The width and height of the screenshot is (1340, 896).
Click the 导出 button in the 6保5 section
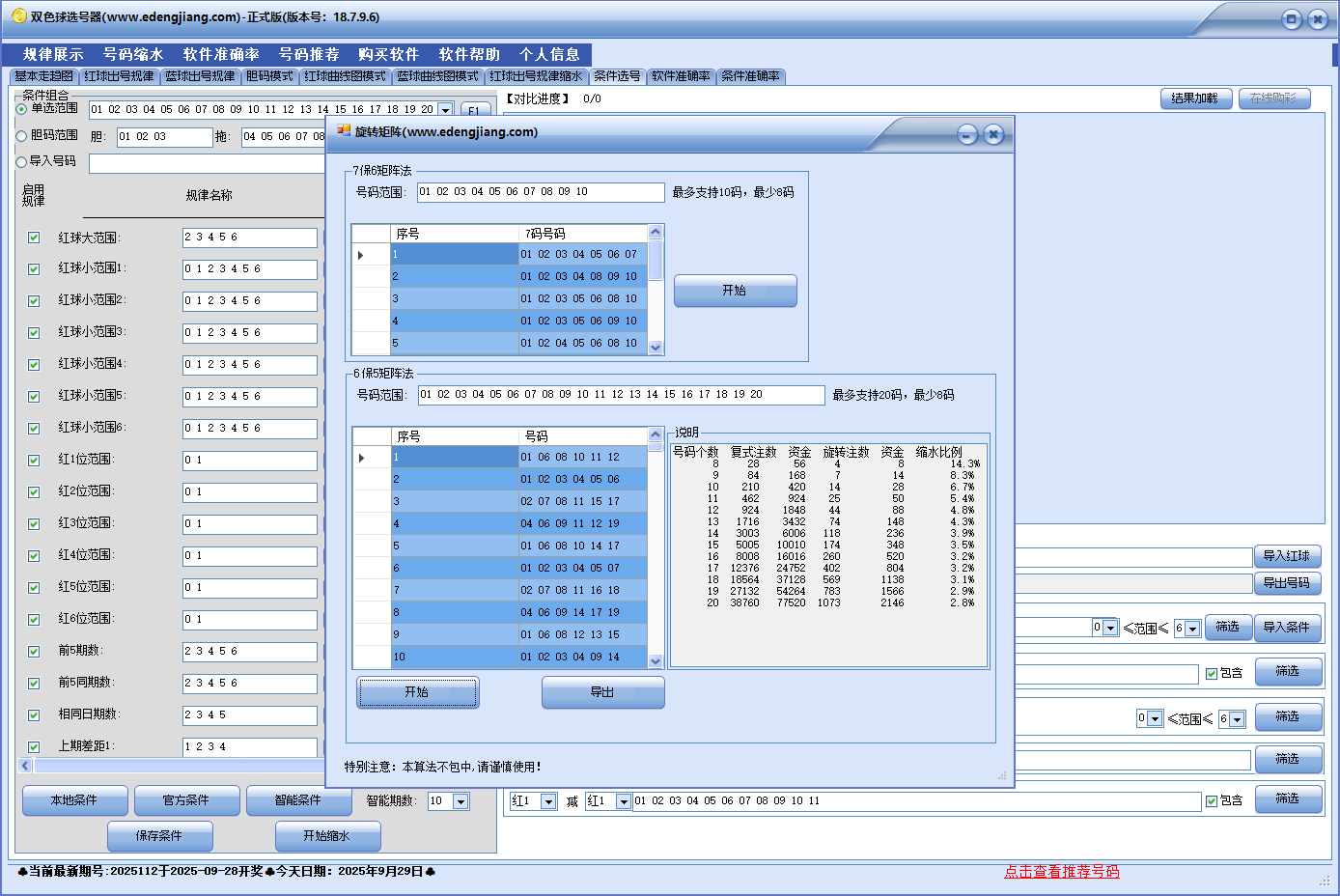point(602,692)
